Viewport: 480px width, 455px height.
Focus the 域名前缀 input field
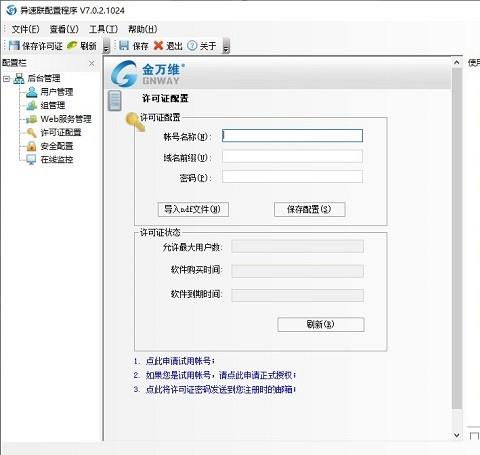(x=292, y=157)
